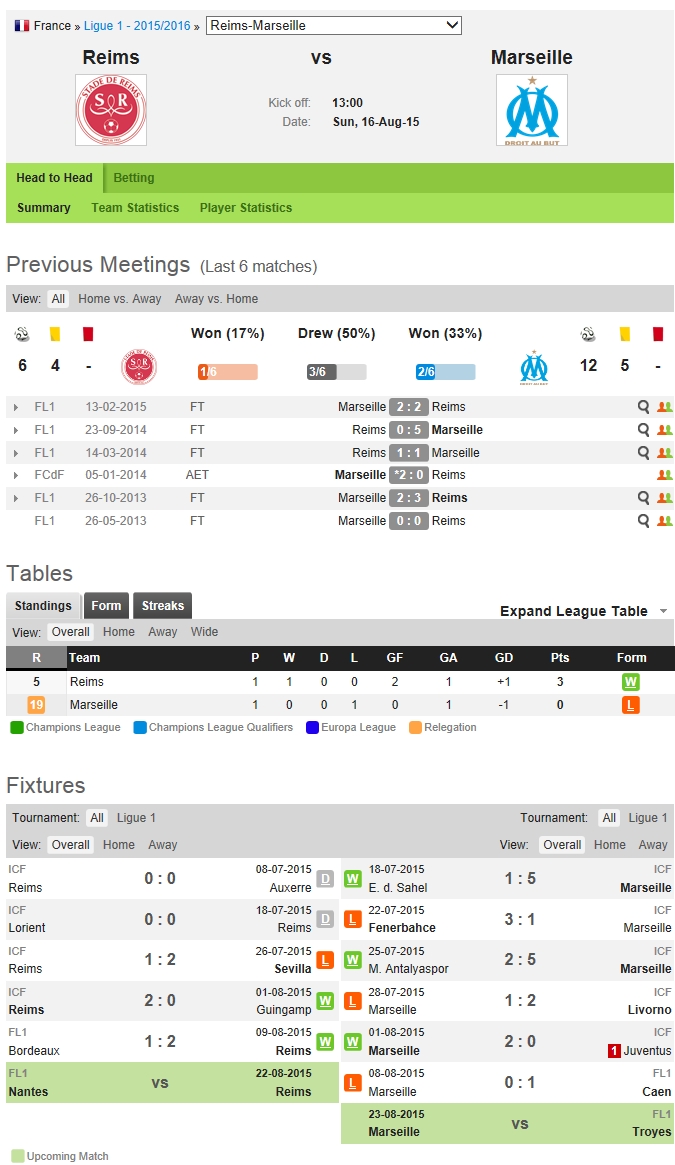
Task: Open the lineup icon for the 23-09-2014 match
Action: point(664,430)
